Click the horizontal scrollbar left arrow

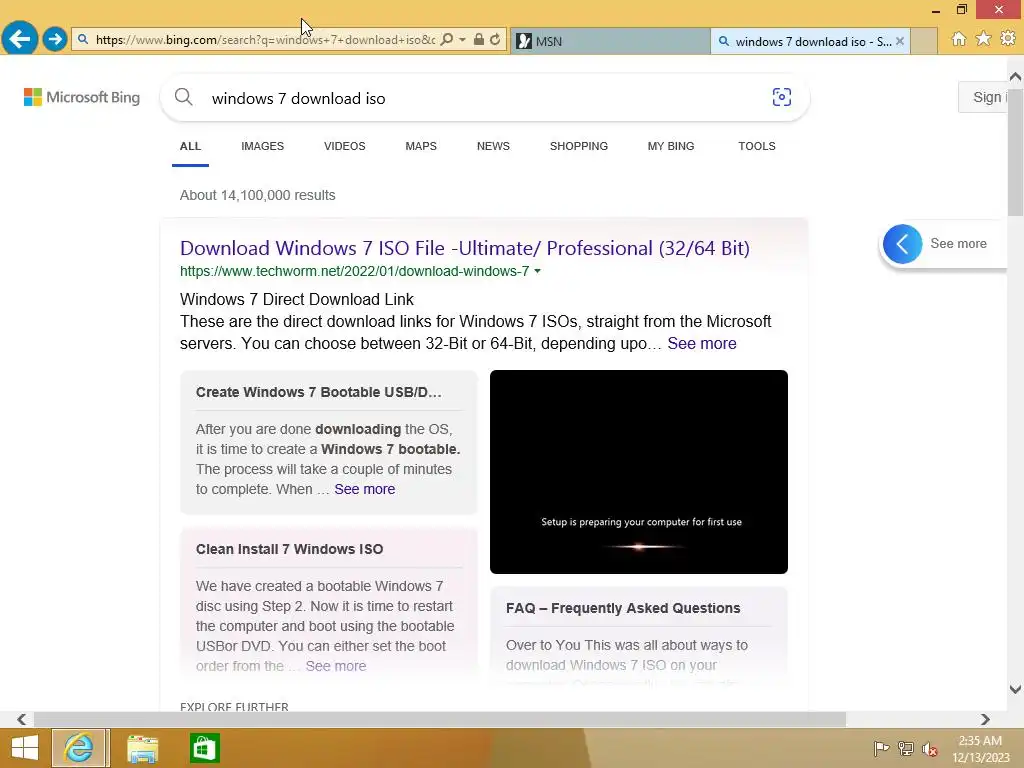point(22,719)
